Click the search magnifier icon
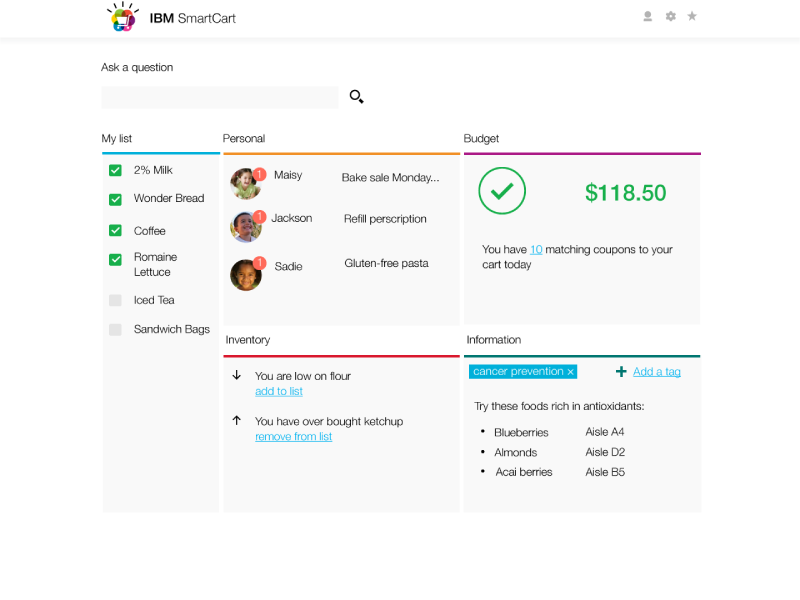 click(x=357, y=96)
